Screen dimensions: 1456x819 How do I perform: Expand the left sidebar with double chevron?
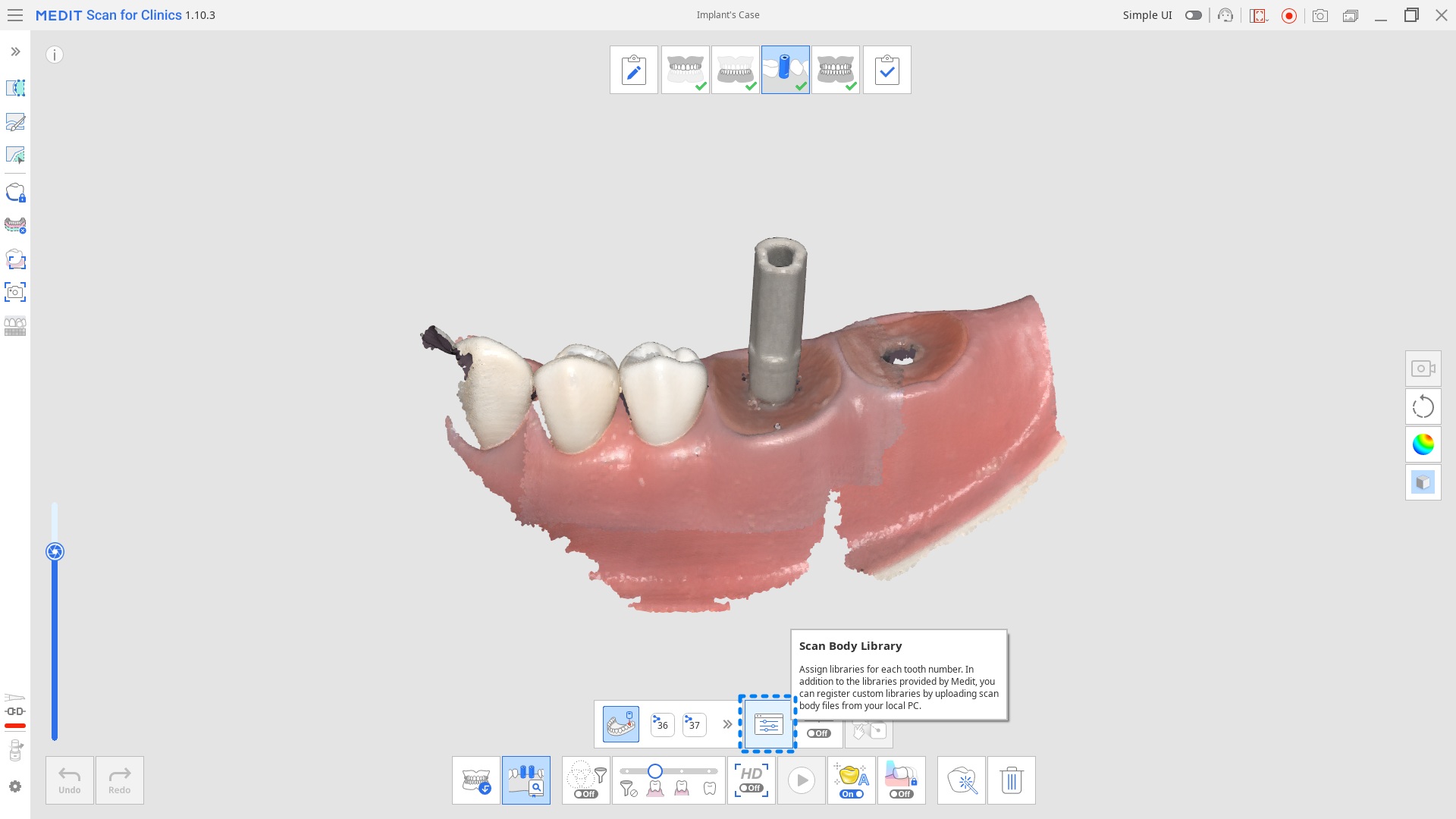[x=15, y=52]
